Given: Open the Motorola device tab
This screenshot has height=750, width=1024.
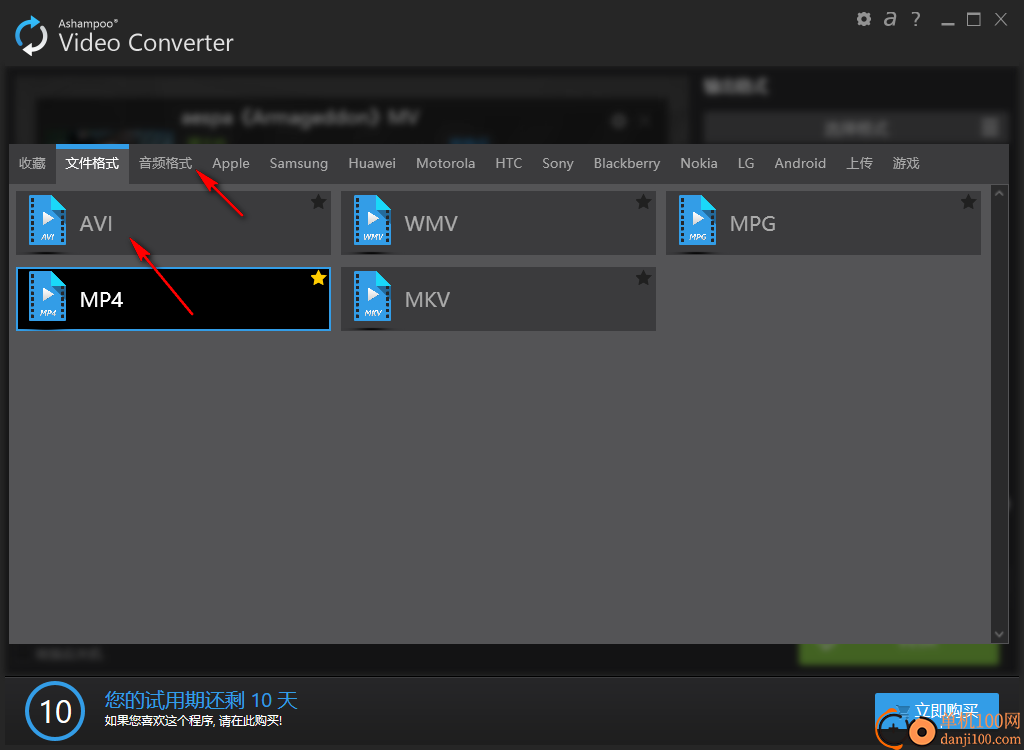Looking at the screenshot, I should click(445, 163).
